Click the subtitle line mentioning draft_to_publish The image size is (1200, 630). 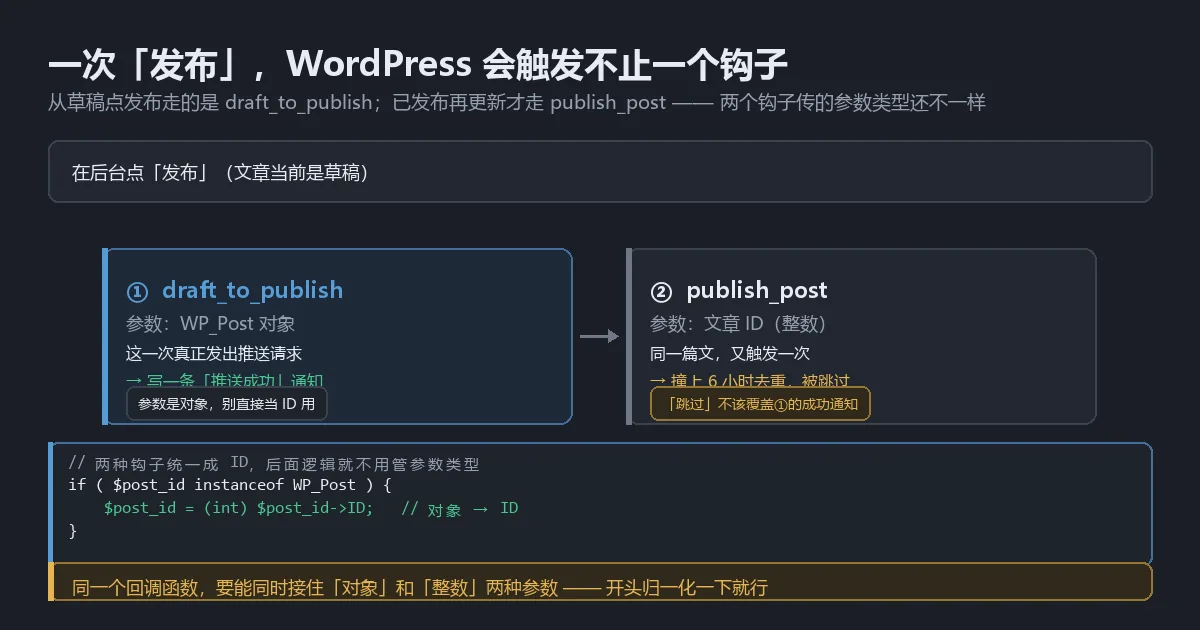(x=517, y=103)
